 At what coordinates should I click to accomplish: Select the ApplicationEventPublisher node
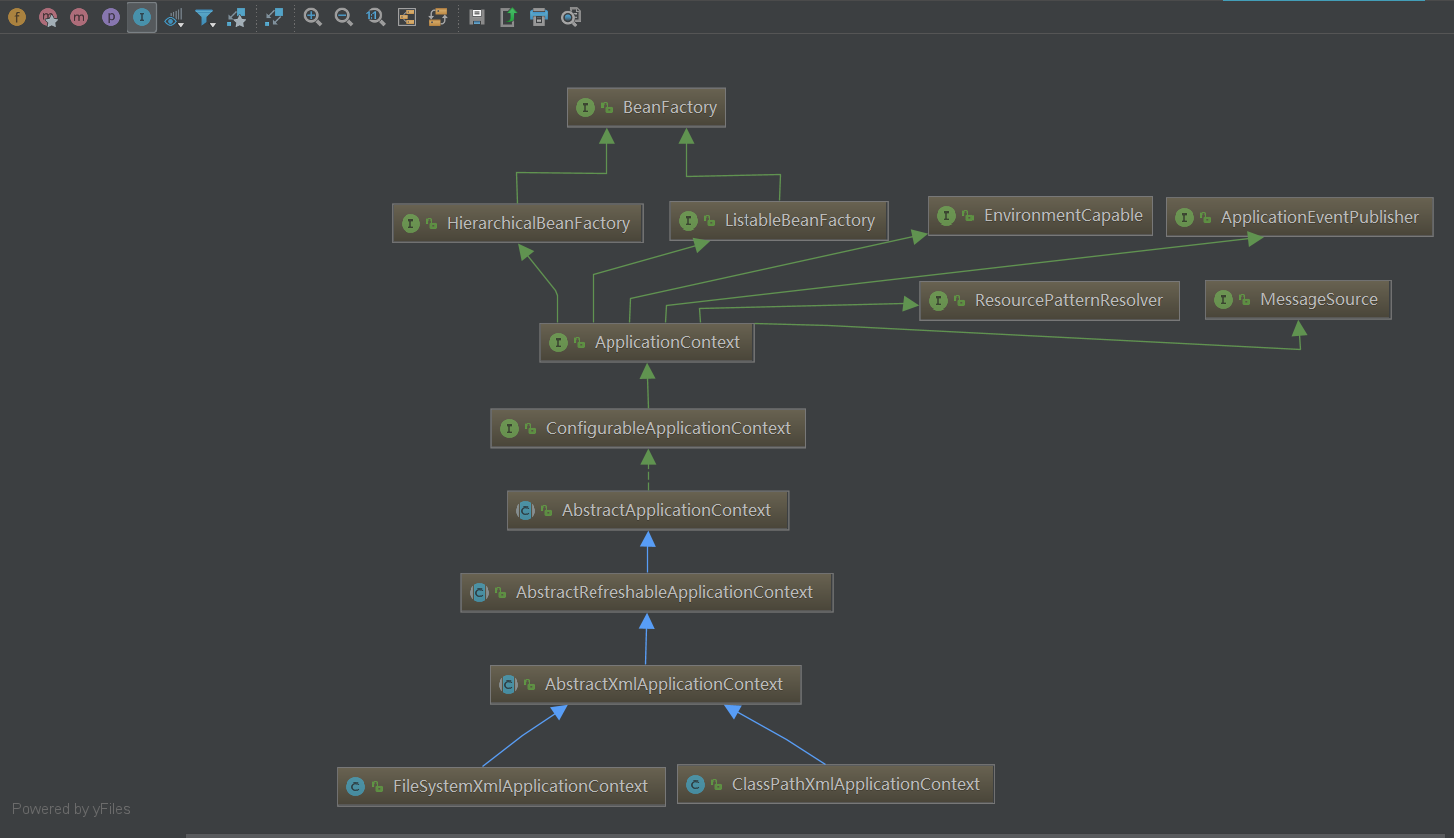pos(1300,217)
